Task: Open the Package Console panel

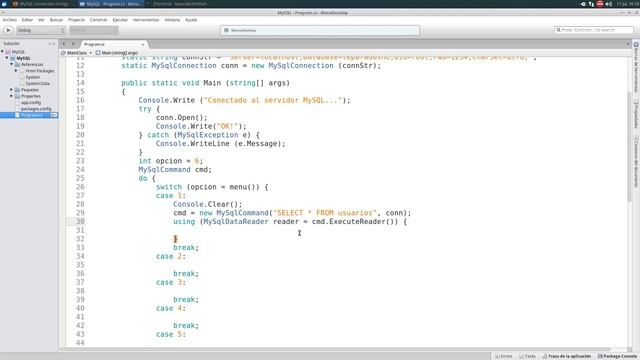Action: pyautogui.click(x=617, y=356)
